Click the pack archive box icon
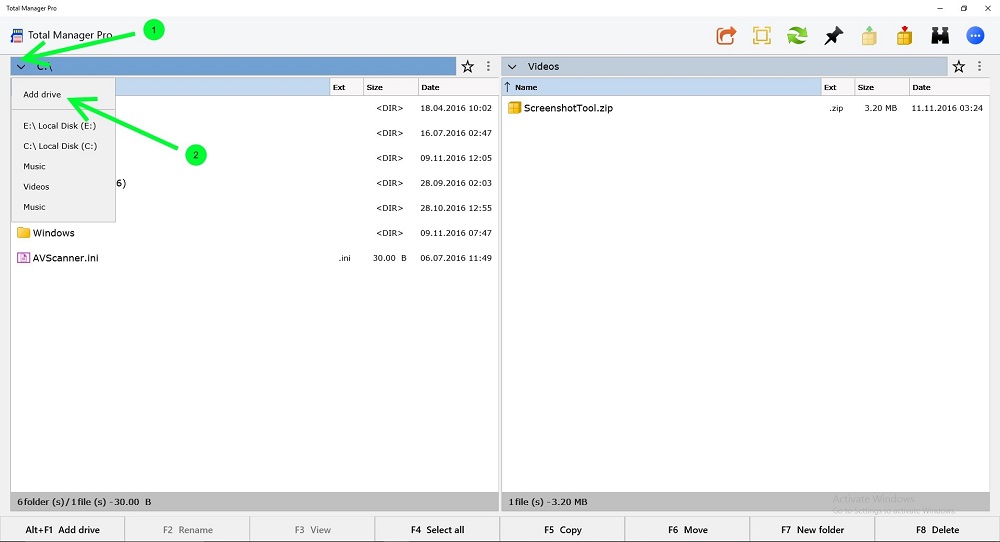The image size is (1000, 542). click(869, 36)
